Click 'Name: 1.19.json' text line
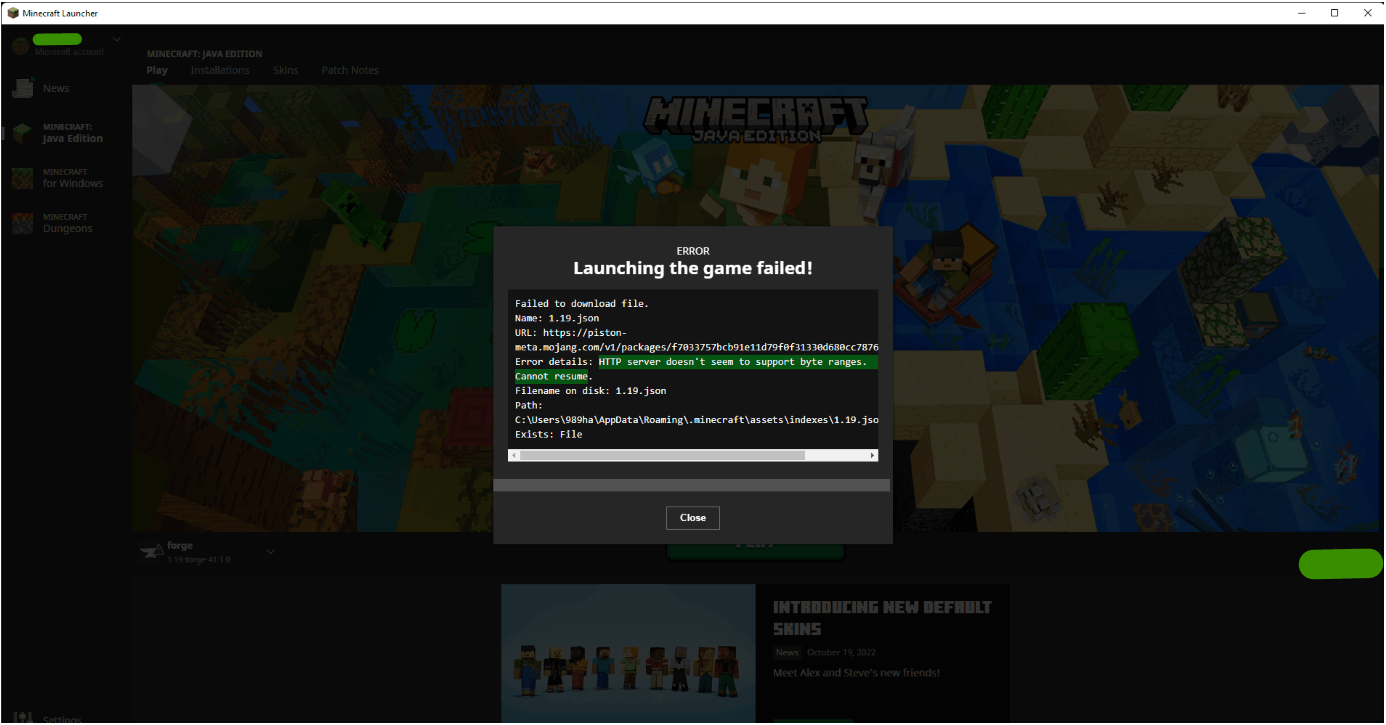Image resolution: width=1386 pixels, height=725 pixels. [557, 318]
